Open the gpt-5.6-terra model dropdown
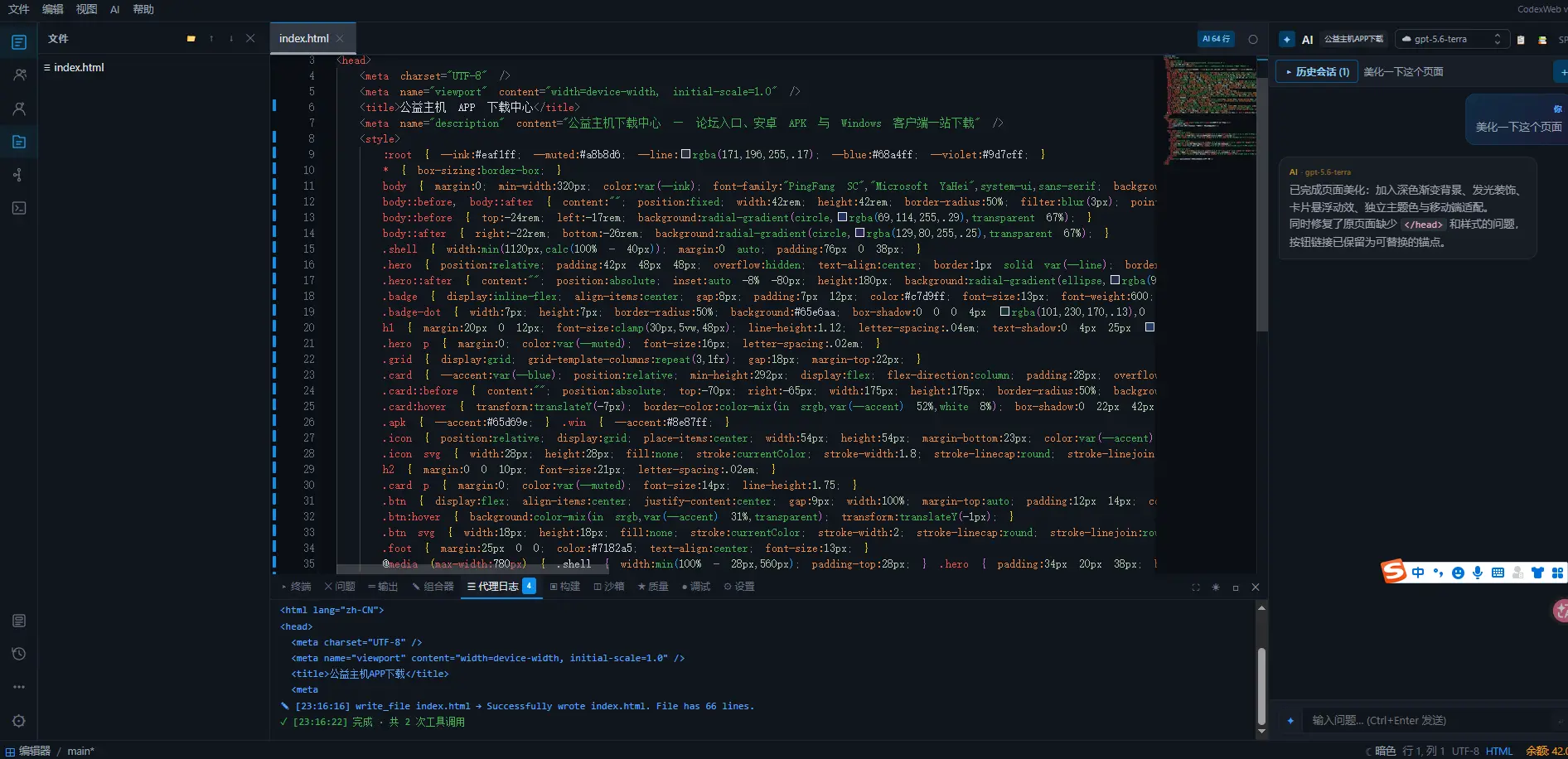The width and height of the screenshot is (1568, 759). (x=1451, y=39)
